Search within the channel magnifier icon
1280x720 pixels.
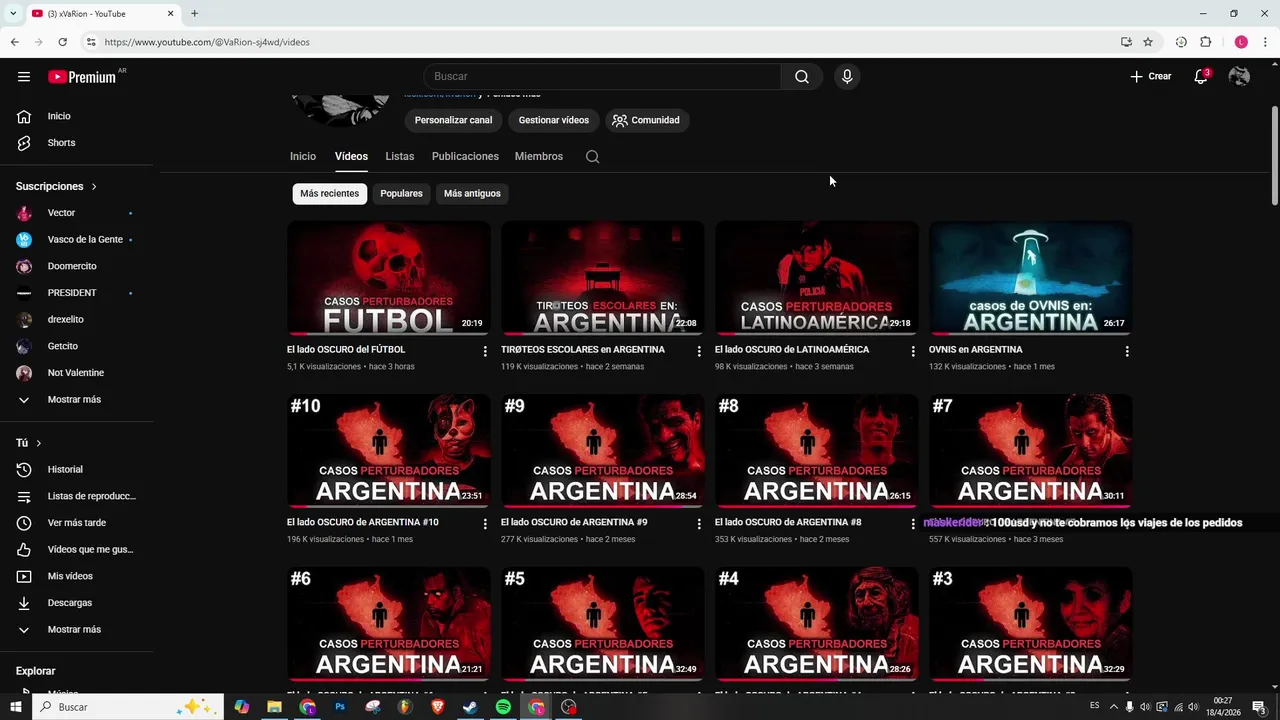(592, 157)
